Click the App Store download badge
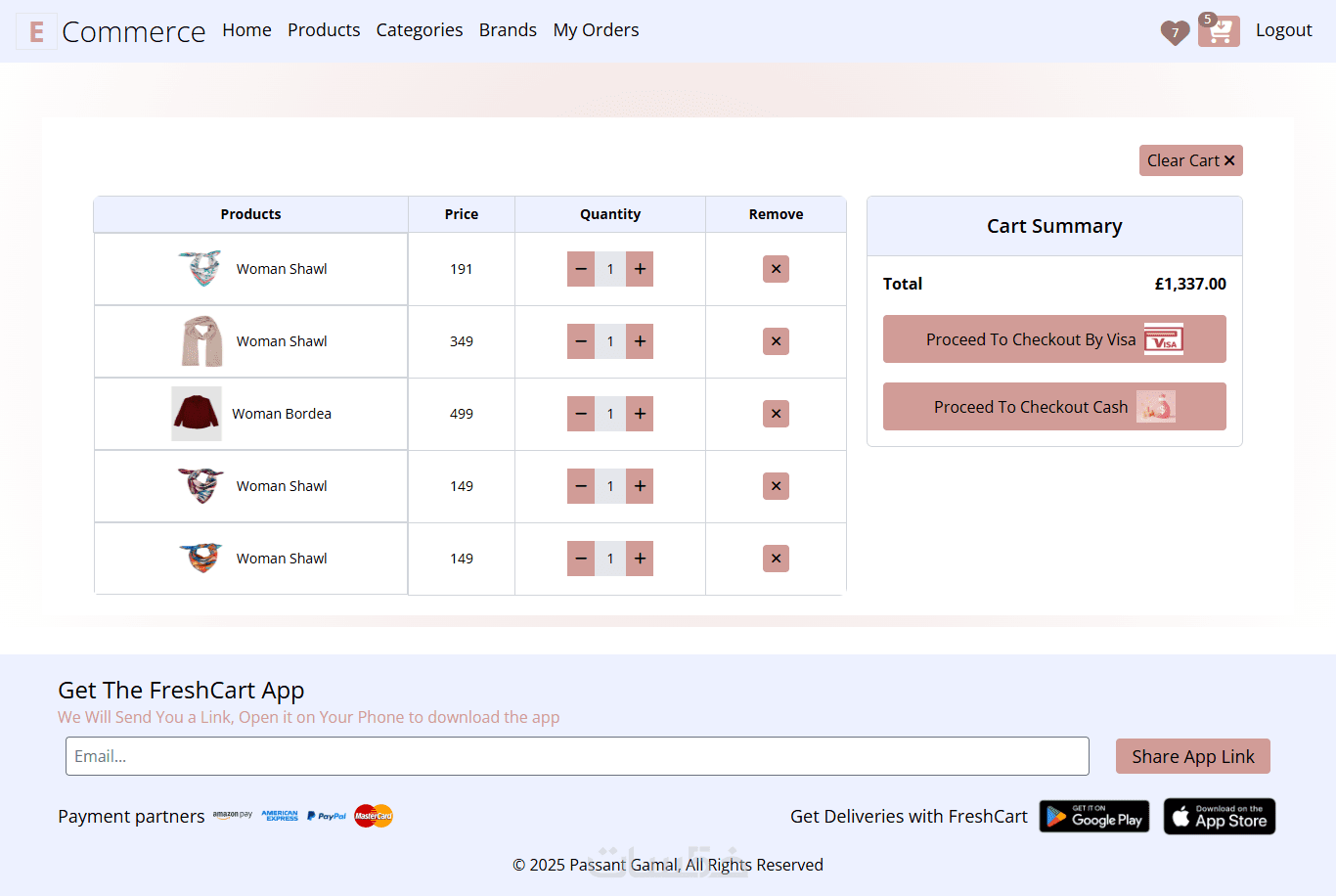Image resolution: width=1336 pixels, height=896 pixels. point(1219,817)
